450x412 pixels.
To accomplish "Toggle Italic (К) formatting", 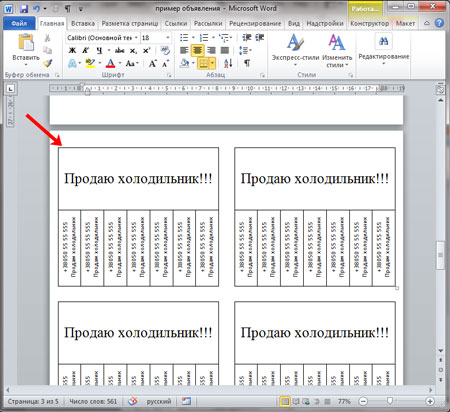I will tap(85, 50).
